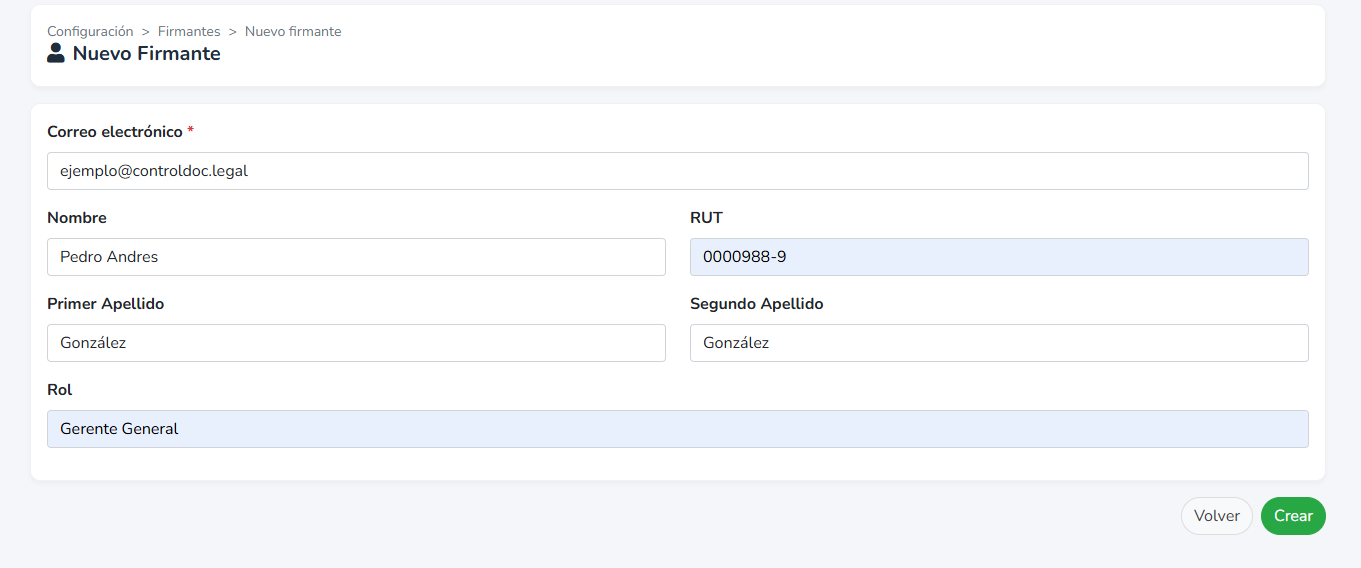Click the Segundo Apellido label
This screenshot has height=568, width=1361.
pos(757,304)
